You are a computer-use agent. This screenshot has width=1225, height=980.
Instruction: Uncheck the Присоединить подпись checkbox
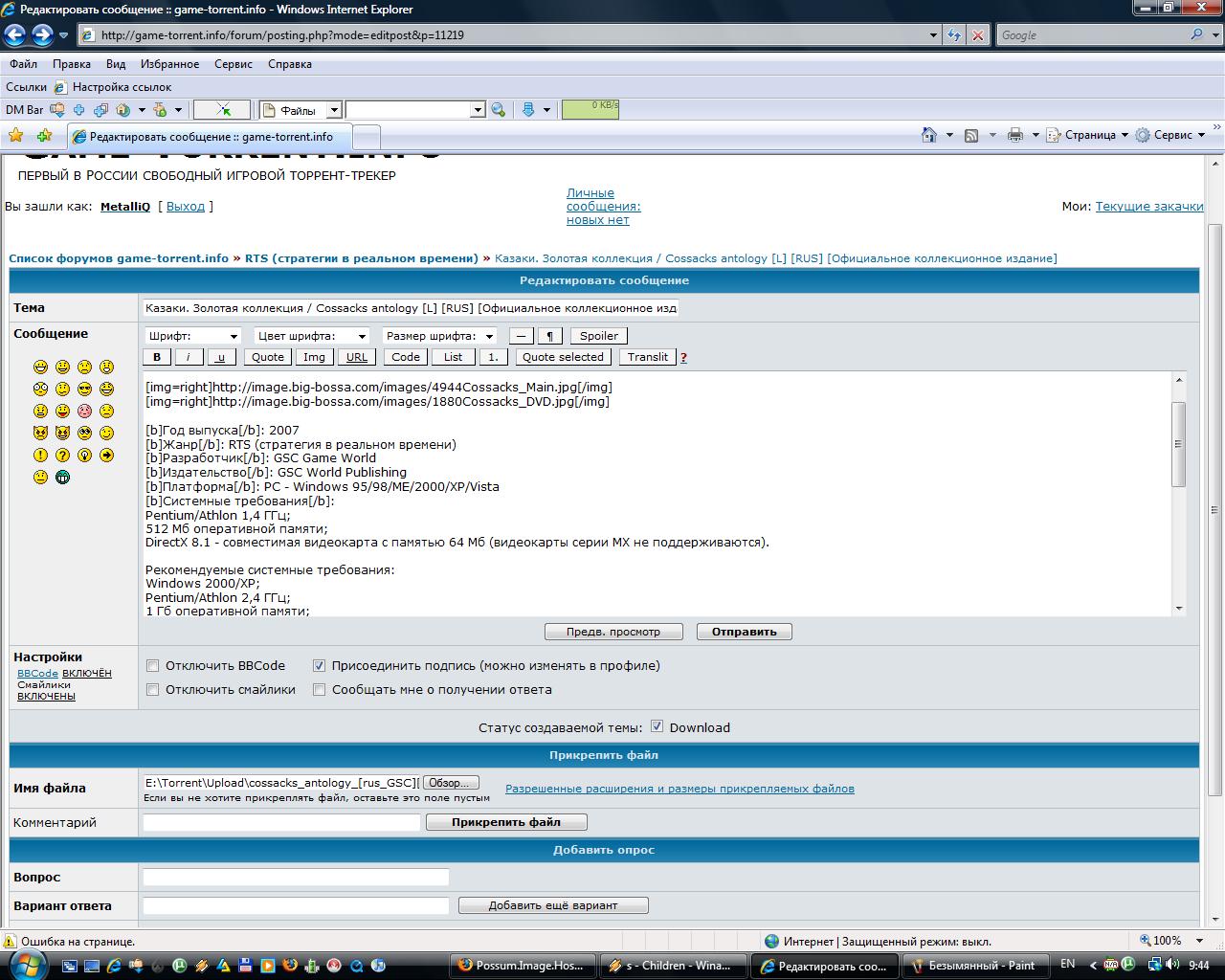(x=320, y=665)
